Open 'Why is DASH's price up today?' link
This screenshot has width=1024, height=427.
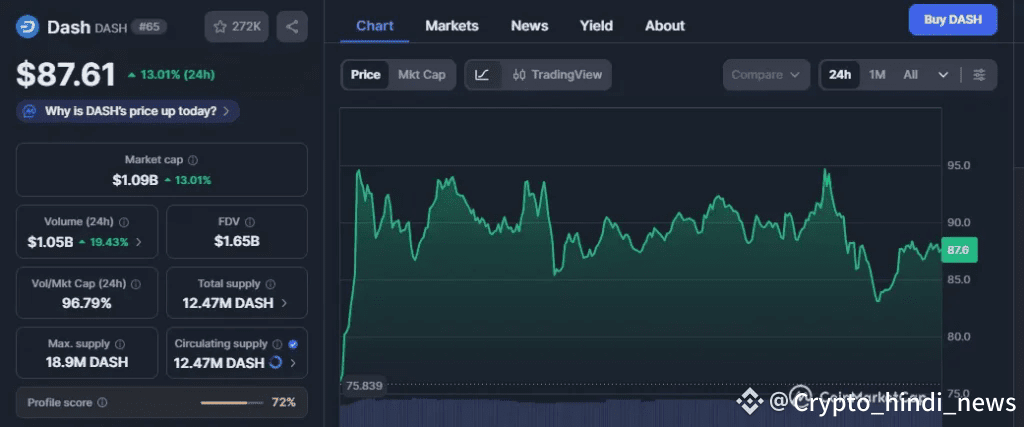tap(129, 111)
